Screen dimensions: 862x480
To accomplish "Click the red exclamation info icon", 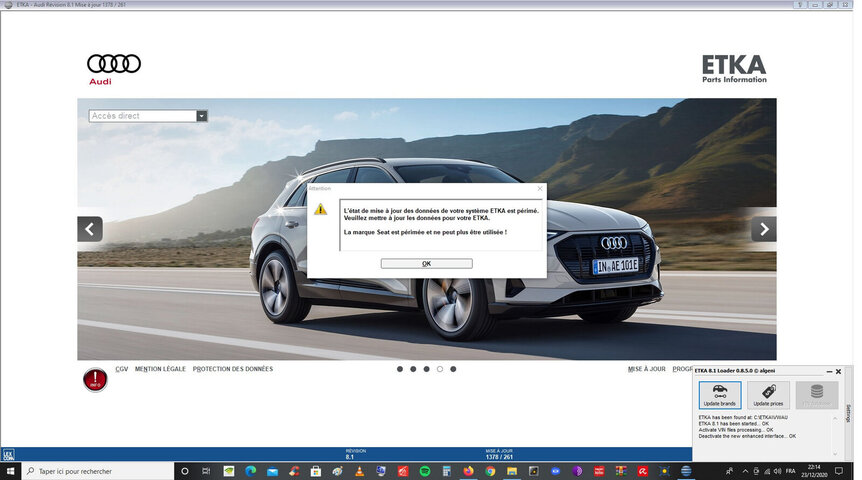I will coord(95,379).
